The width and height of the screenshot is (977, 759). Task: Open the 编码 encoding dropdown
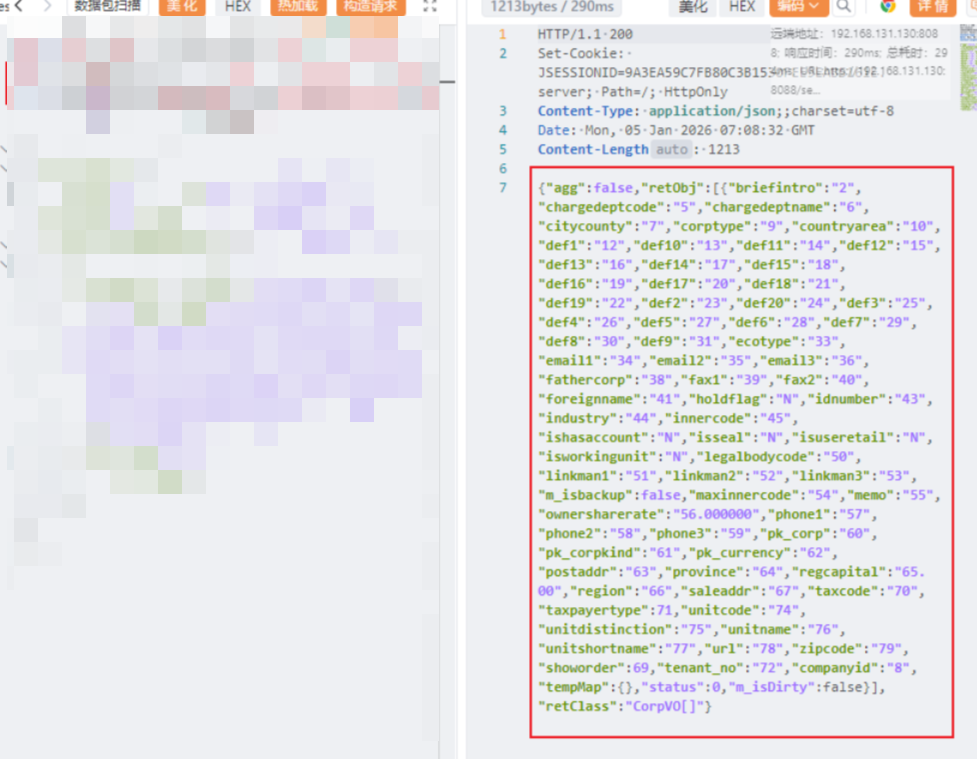tap(799, 6)
